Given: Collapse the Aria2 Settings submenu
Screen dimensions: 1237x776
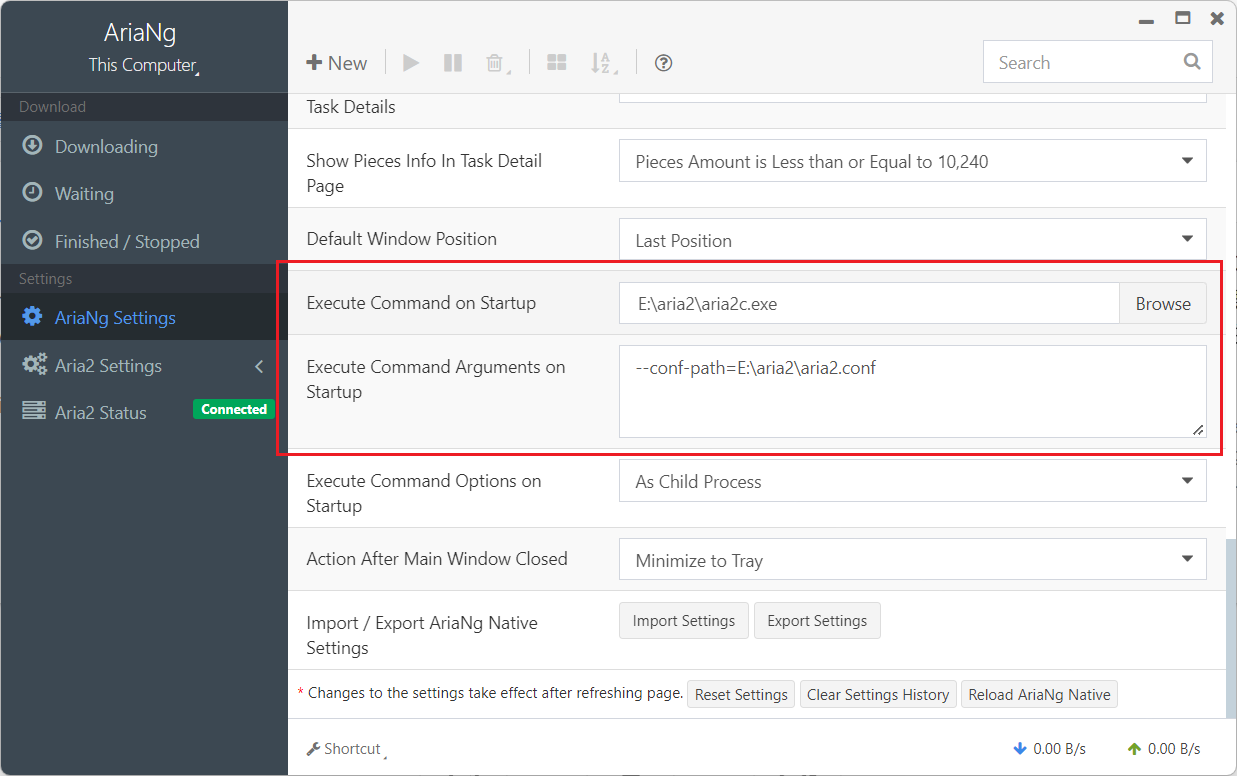Looking at the screenshot, I should tap(259, 366).
